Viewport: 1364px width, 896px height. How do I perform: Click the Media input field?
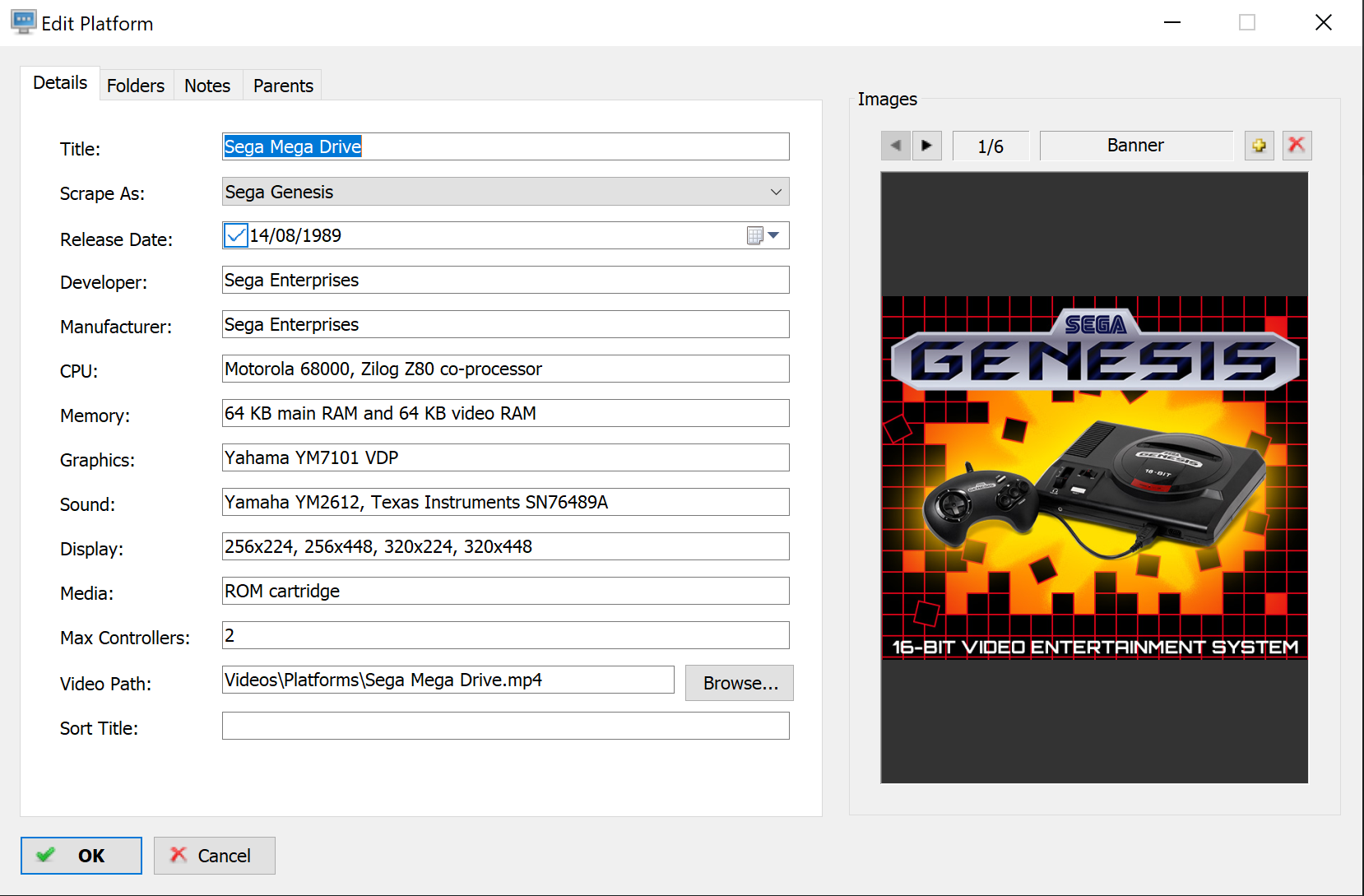point(506,591)
